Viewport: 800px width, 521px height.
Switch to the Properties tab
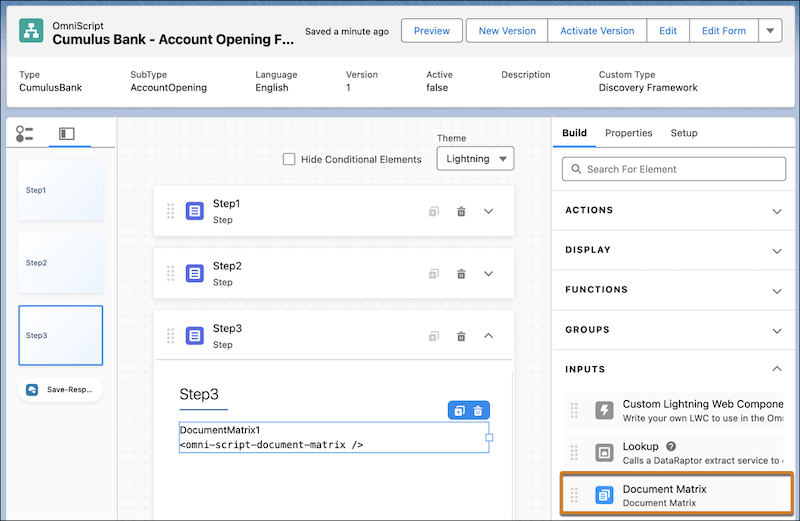point(628,133)
